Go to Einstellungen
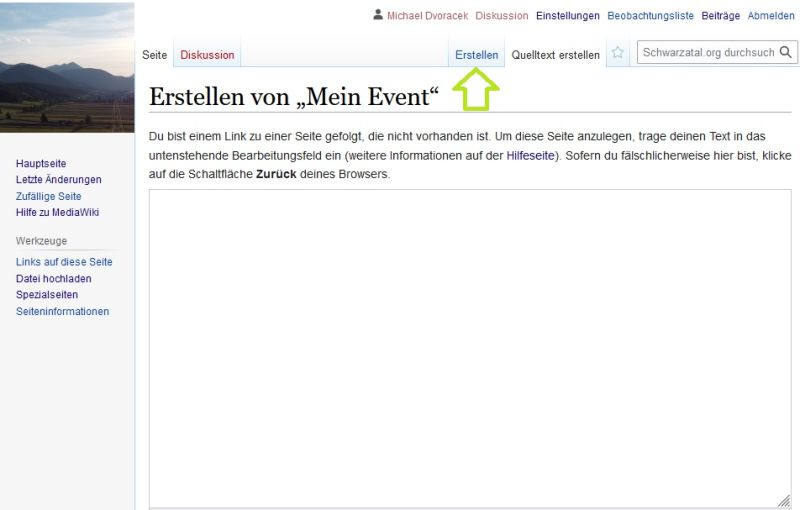Image resolution: width=800 pixels, height=510 pixels. point(567,16)
